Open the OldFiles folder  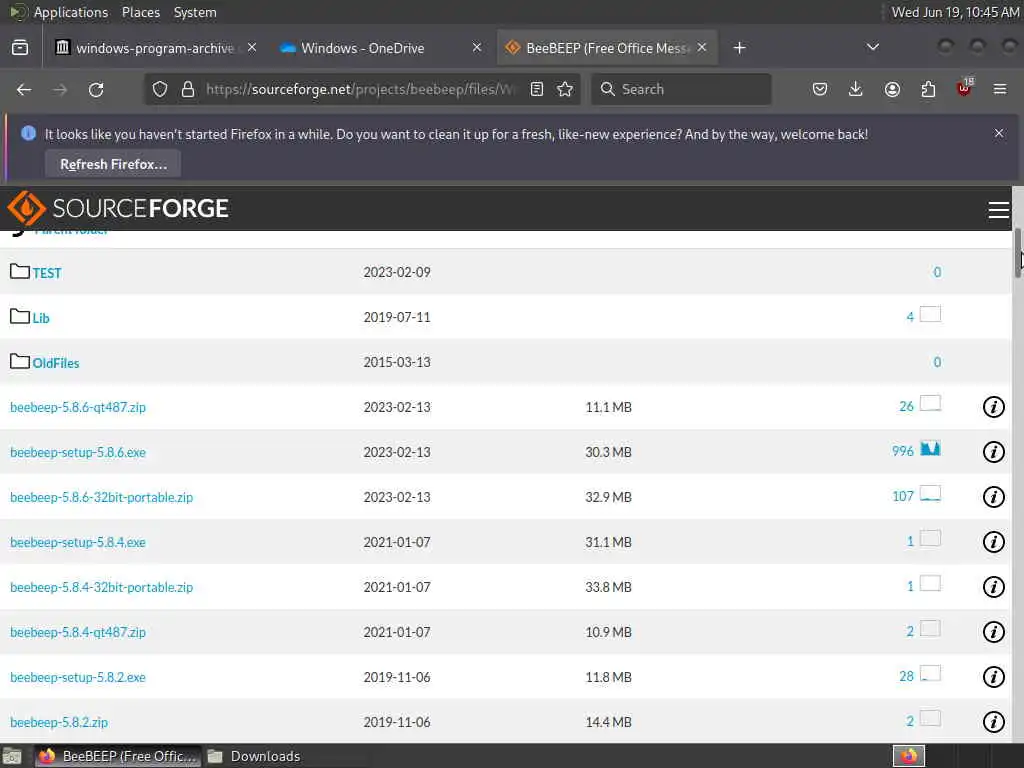[x=56, y=363]
